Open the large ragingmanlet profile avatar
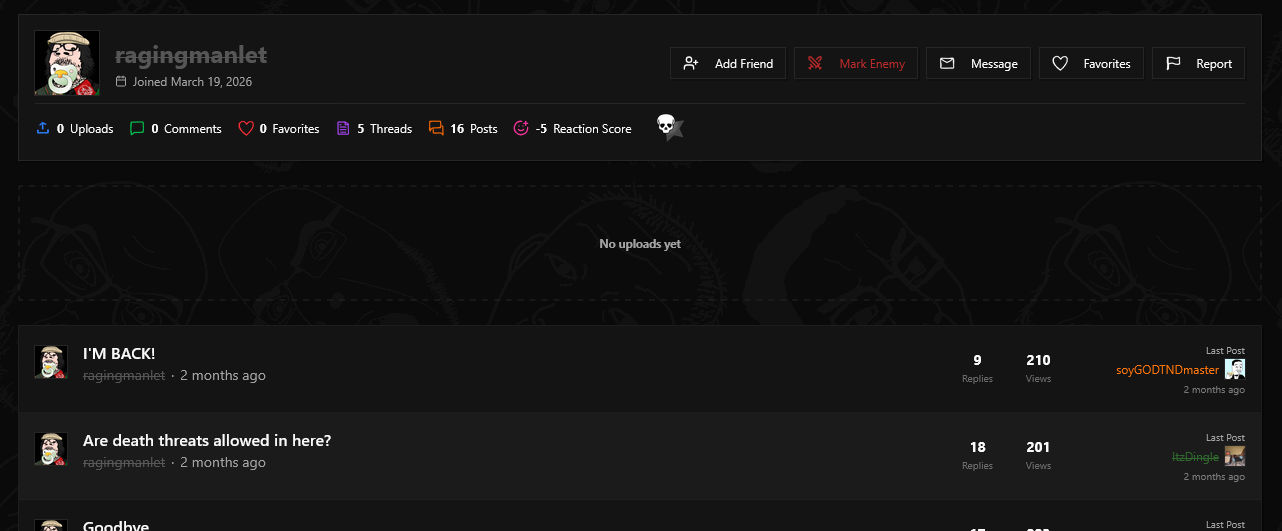Viewport: 1282px width, 531px height. tap(67, 63)
